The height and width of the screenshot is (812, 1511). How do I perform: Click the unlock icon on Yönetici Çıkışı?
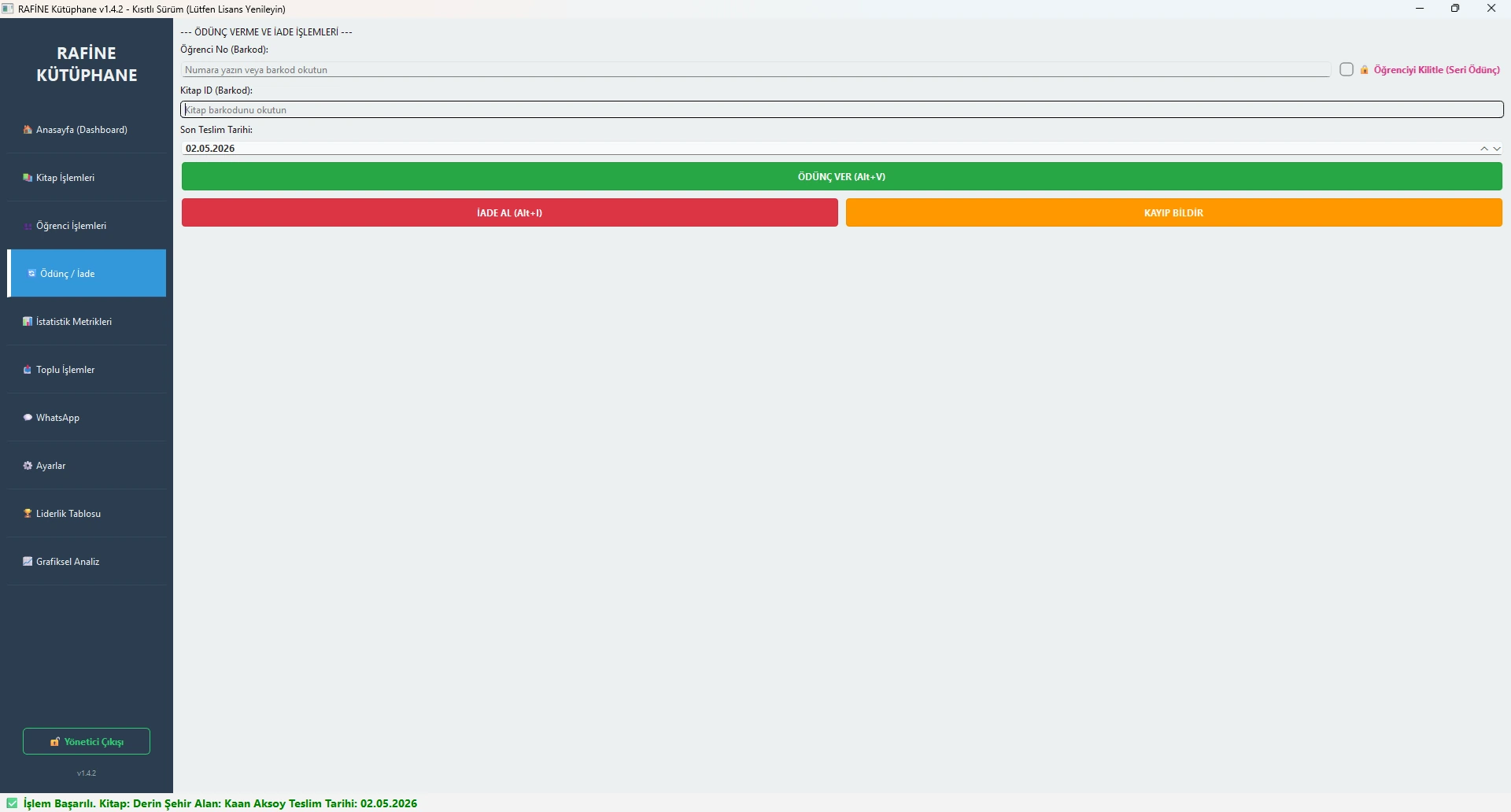point(55,742)
